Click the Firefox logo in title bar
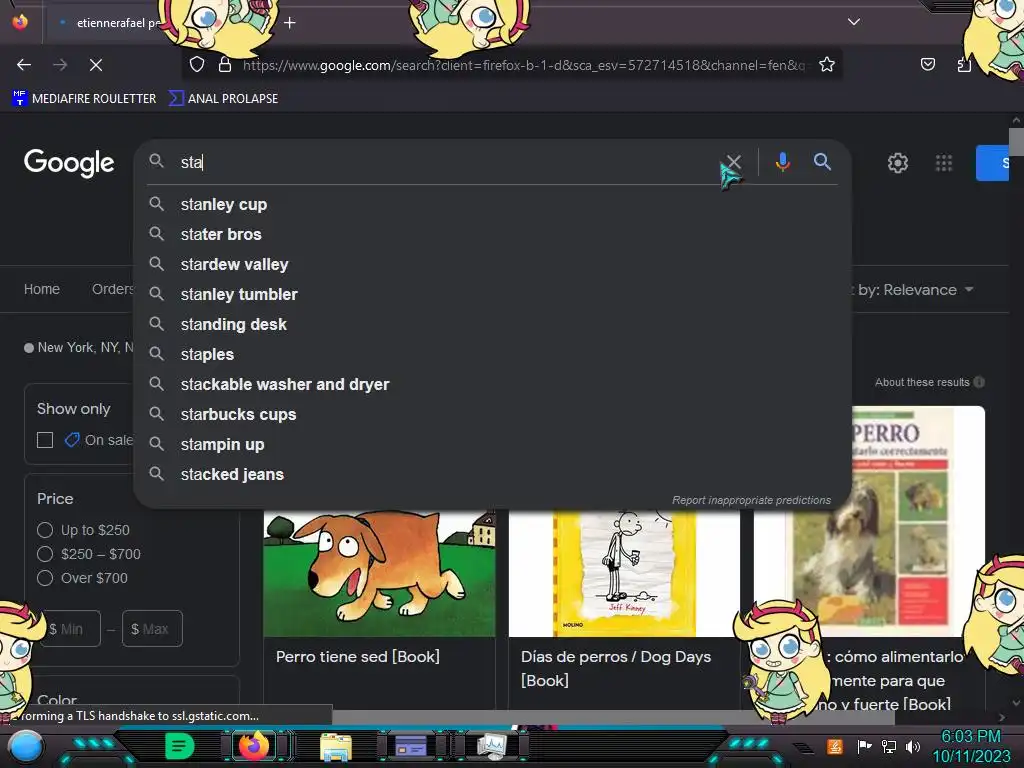The height and width of the screenshot is (768, 1024). 20,22
